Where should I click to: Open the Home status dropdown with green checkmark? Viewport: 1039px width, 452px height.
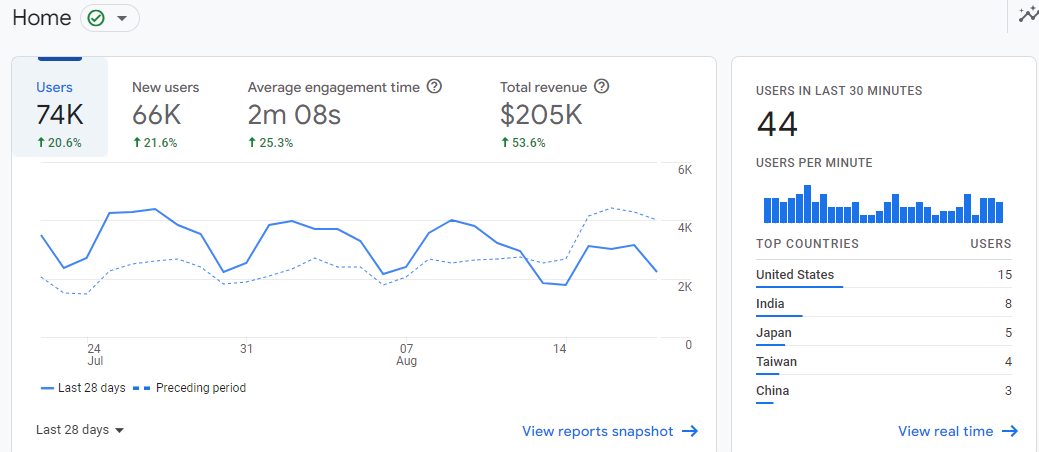(110, 19)
